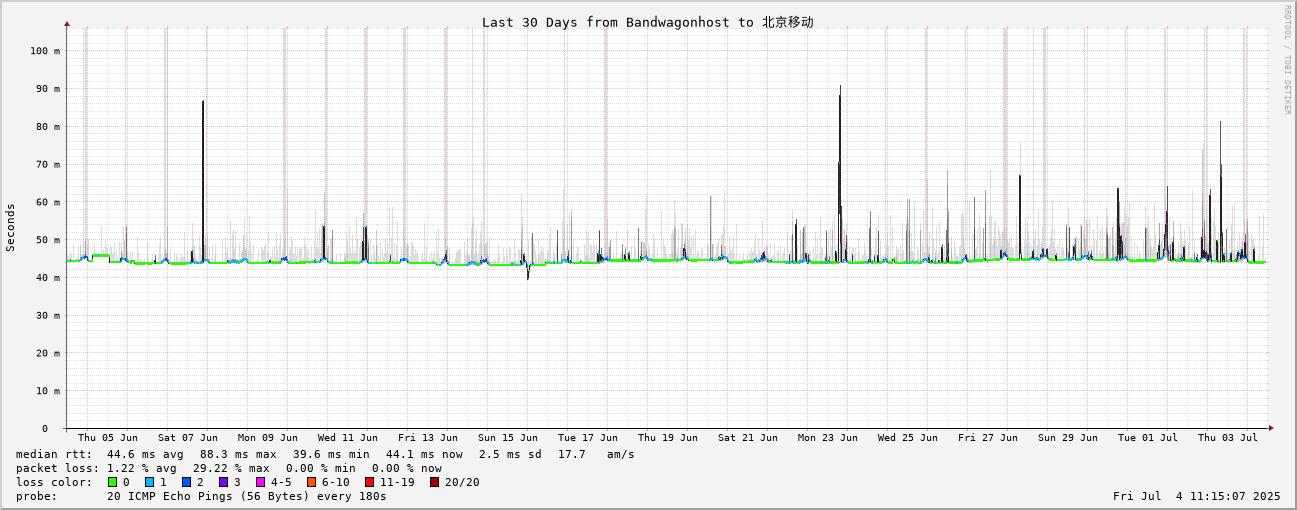Click the 'Thu 05 Jun' date label
Viewport: 1297px width, 510px height.
click(x=108, y=437)
